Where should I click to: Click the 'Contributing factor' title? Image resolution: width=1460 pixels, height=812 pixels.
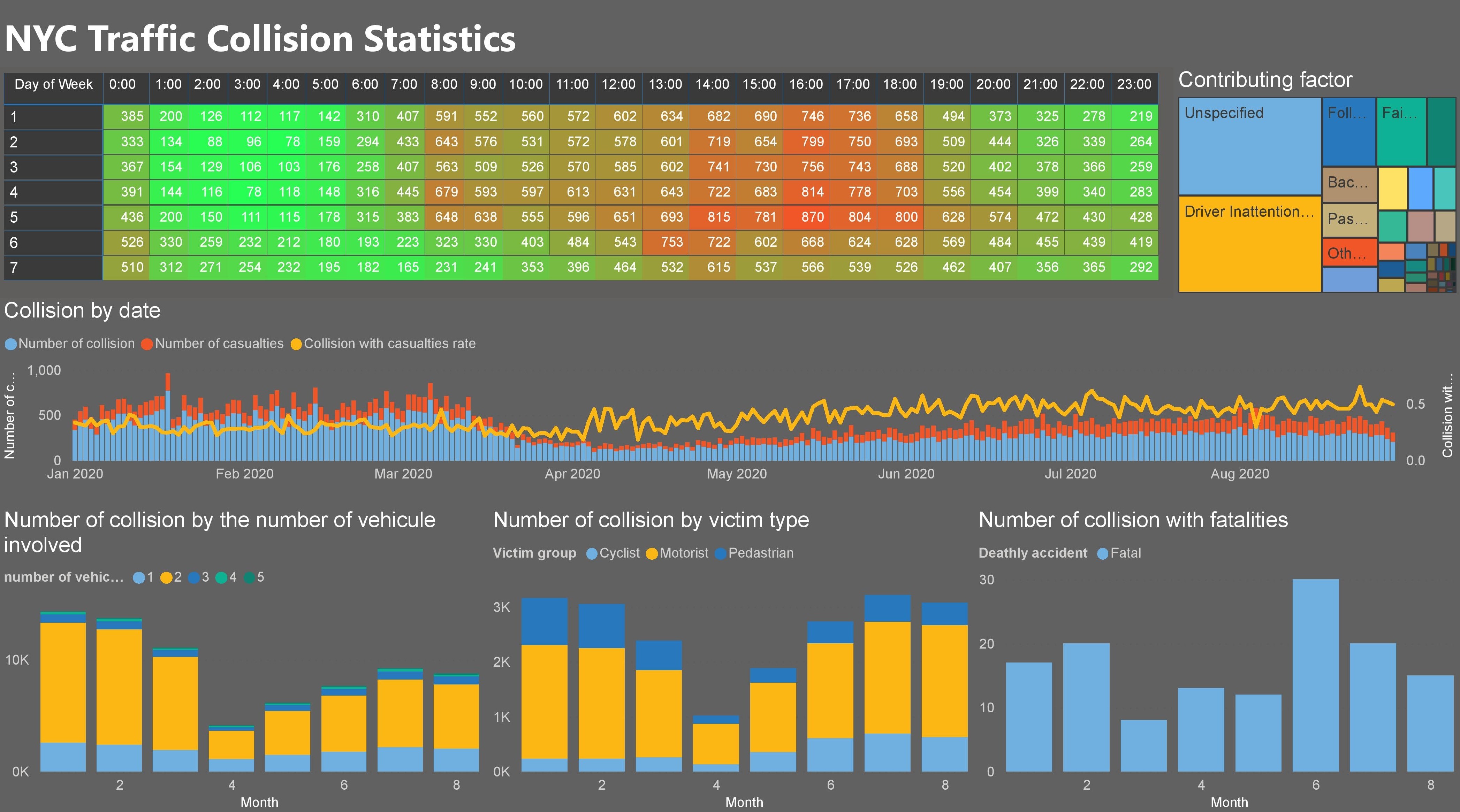(1265, 80)
